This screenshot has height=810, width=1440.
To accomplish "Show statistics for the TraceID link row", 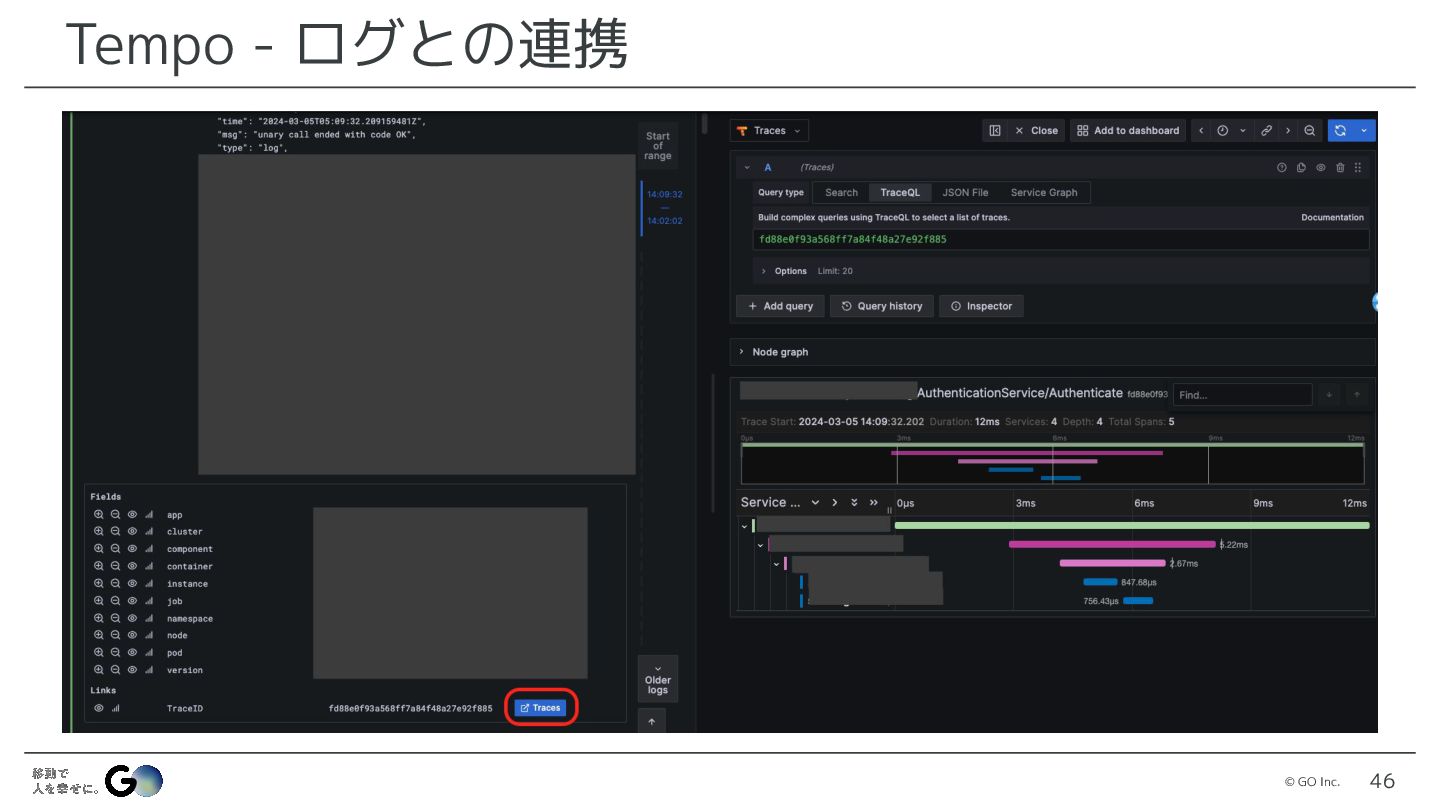I will [115, 708].
